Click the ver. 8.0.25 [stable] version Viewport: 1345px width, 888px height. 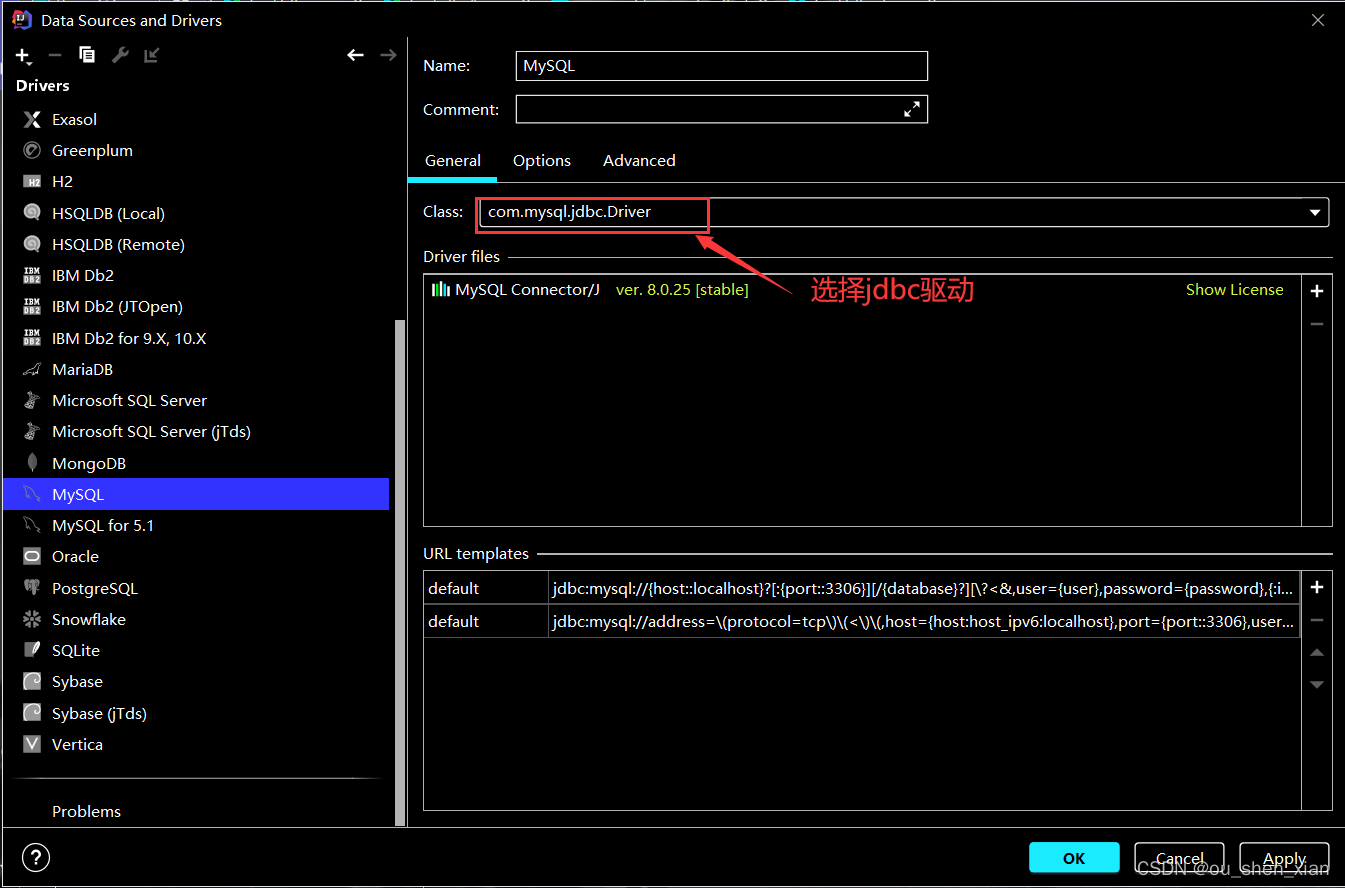click(682, 290)
